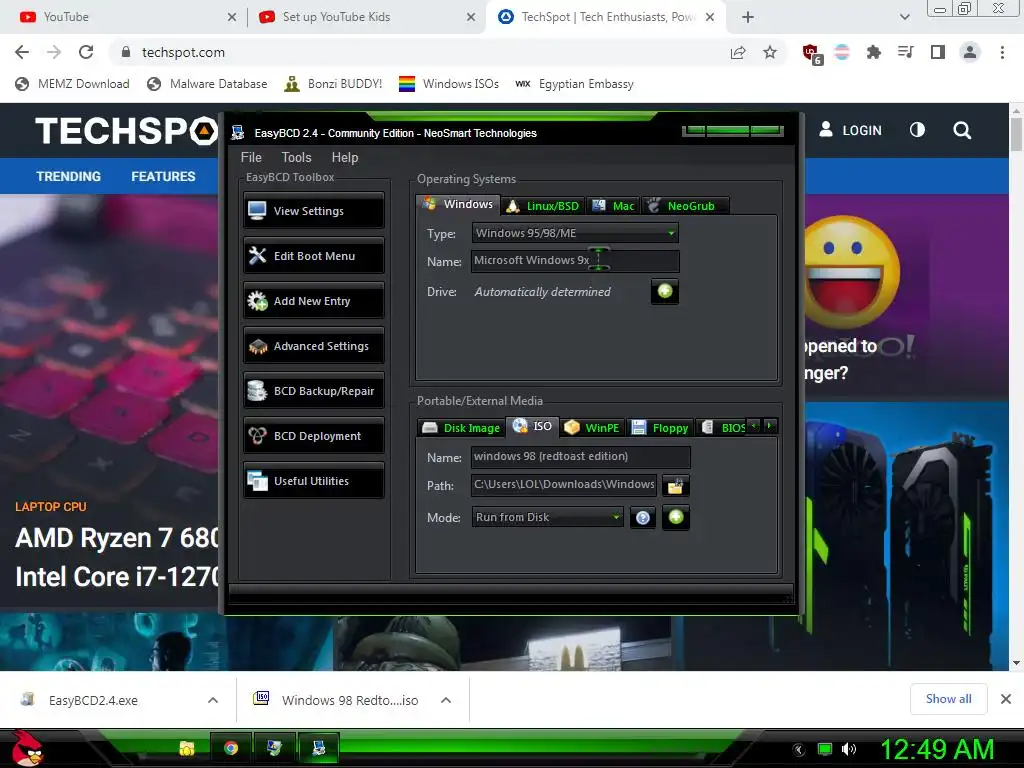Switch to the WinPE tab
This screenshot has width=1024, height=768.
click(x=592, y=428)
